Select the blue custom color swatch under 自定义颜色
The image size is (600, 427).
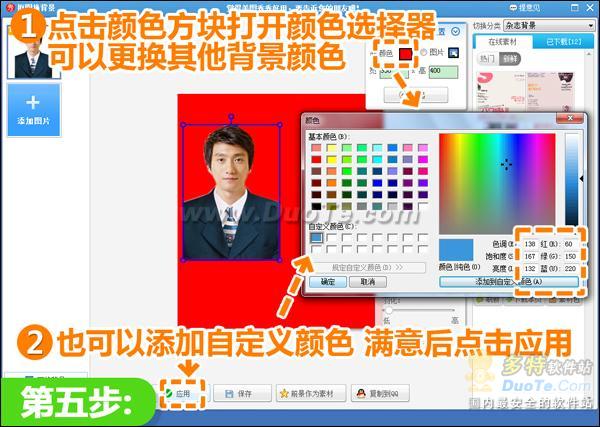pyautogui.click(x=316, y=238)
